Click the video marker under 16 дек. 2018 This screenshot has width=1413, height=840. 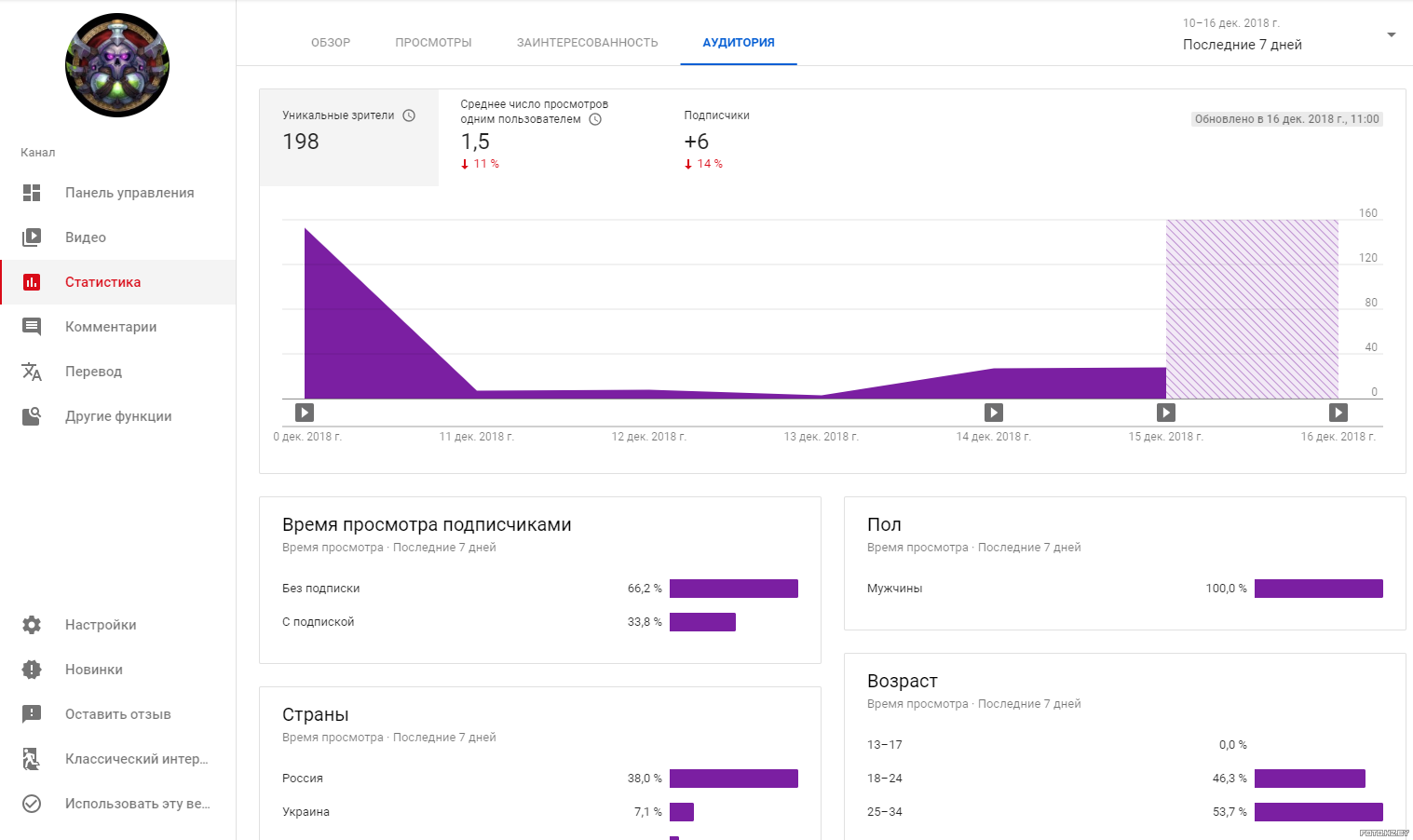click(x=1338, y=413)
